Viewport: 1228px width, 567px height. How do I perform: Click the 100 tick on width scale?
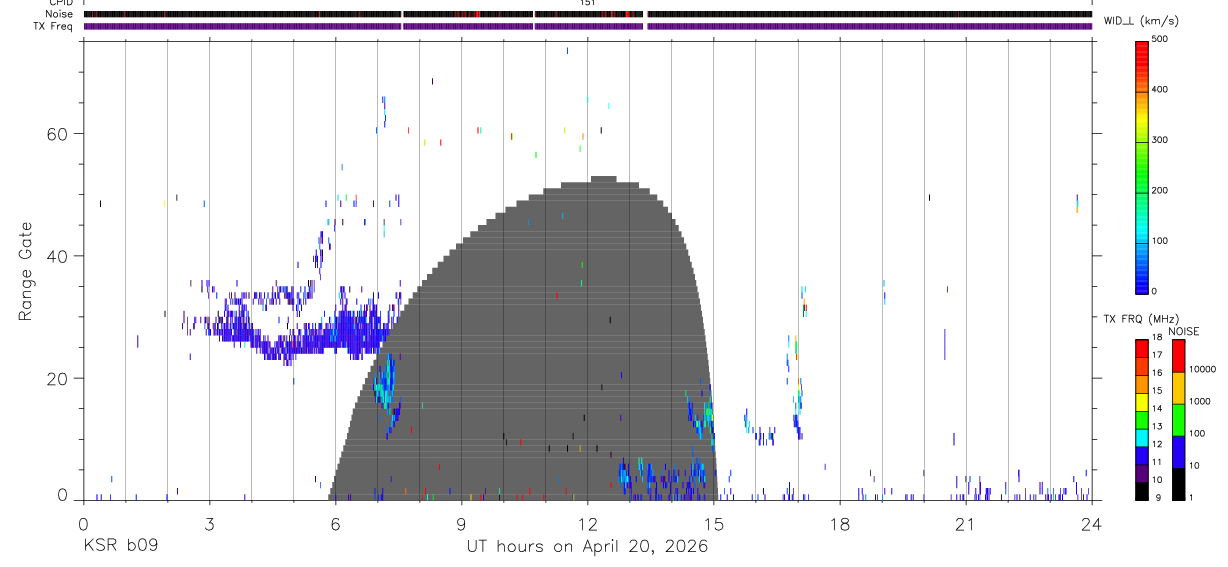click(1160, 241)
